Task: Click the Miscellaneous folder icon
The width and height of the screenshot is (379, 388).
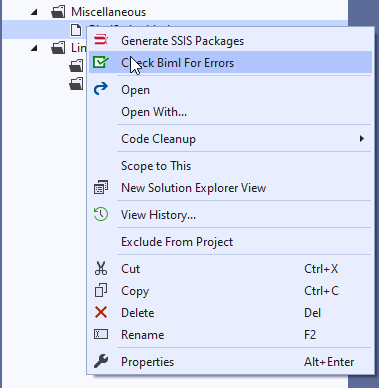Action: tap(58, 12)
